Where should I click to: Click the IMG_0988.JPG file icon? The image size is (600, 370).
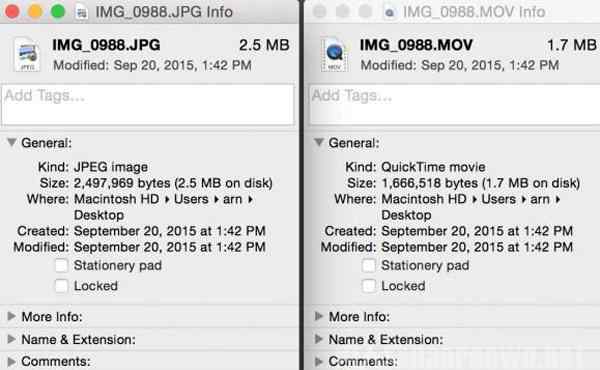click(x=26, y=54)
